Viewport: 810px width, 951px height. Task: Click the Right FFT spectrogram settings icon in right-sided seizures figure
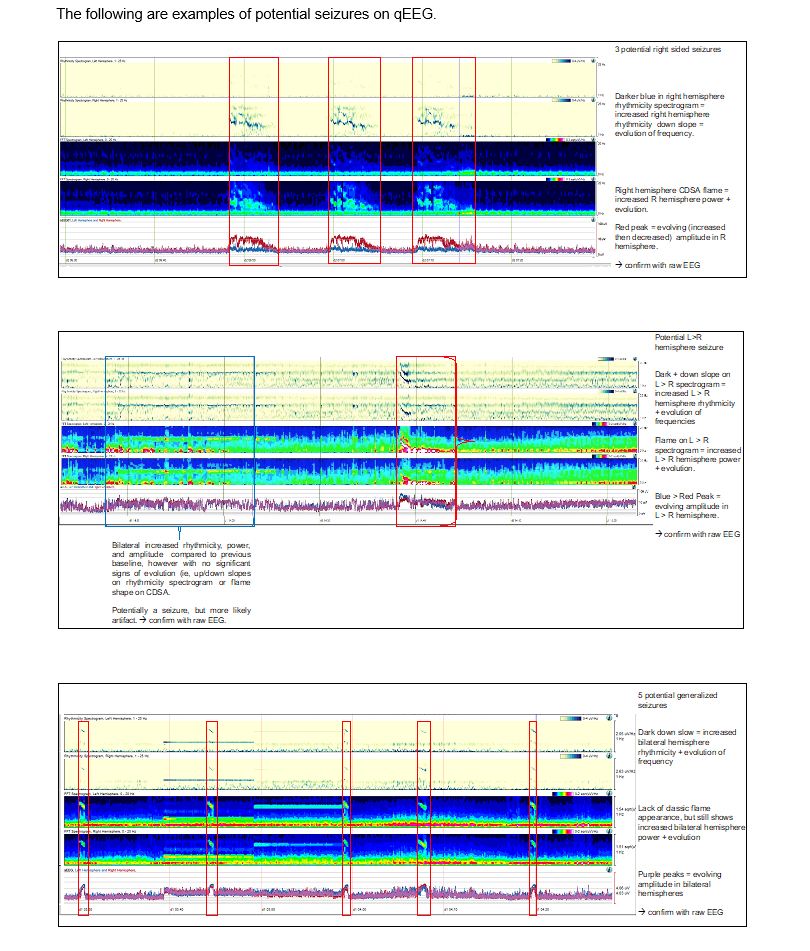(x=594, y=179)
